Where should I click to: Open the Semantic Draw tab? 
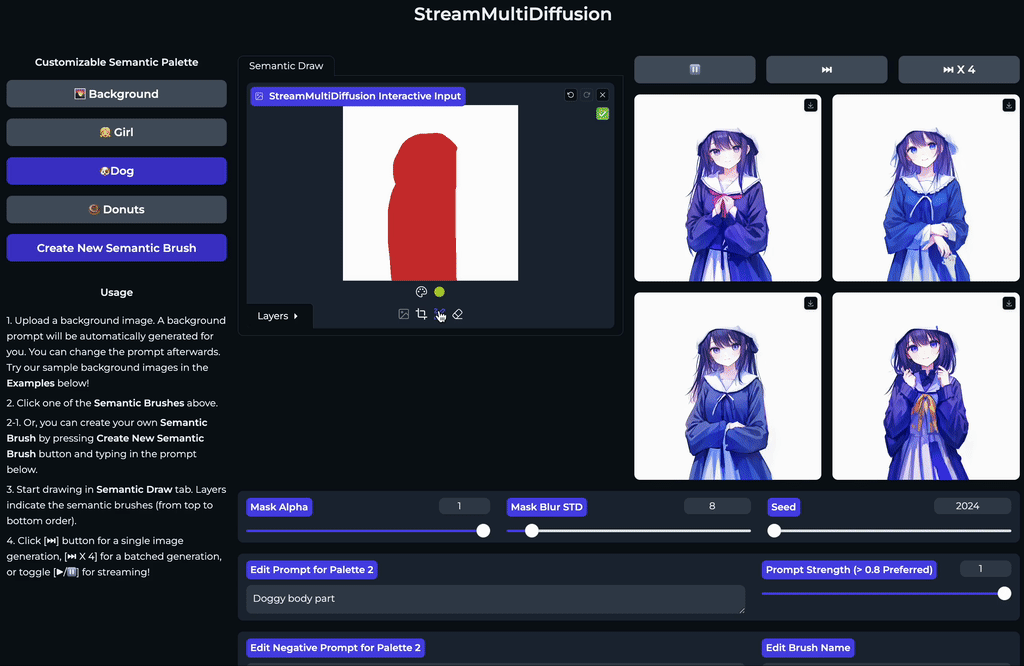(286, 66)
